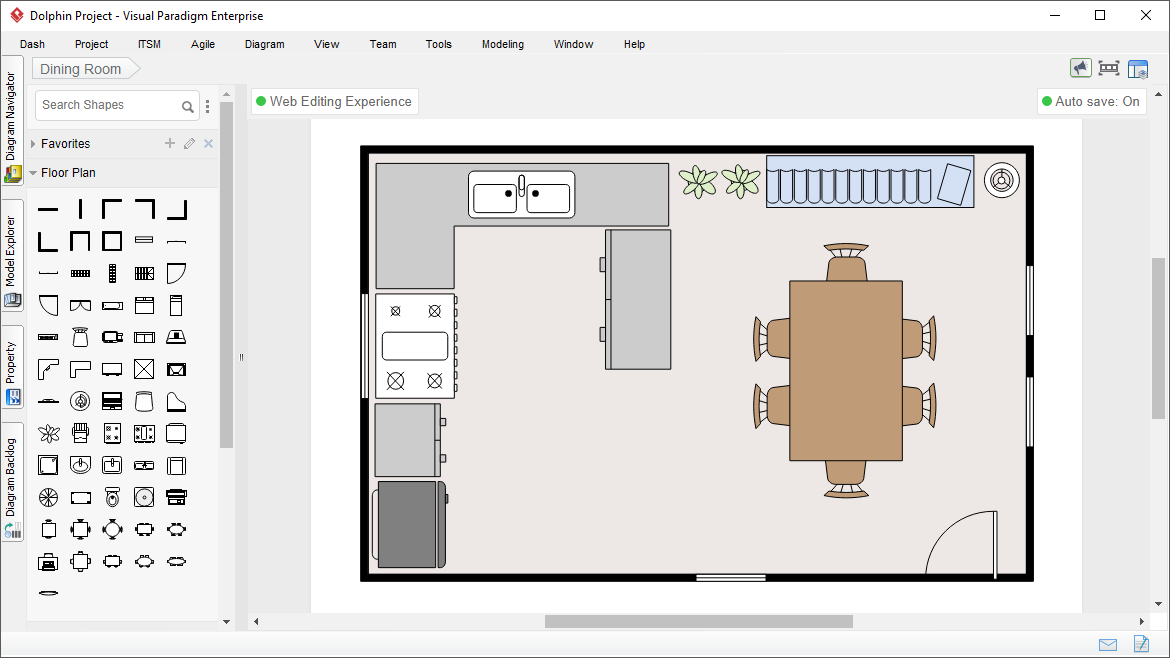The image size is (1170, 658).
Task: Select the brown dining table on canvas
Action: click(x=846, y=371)
